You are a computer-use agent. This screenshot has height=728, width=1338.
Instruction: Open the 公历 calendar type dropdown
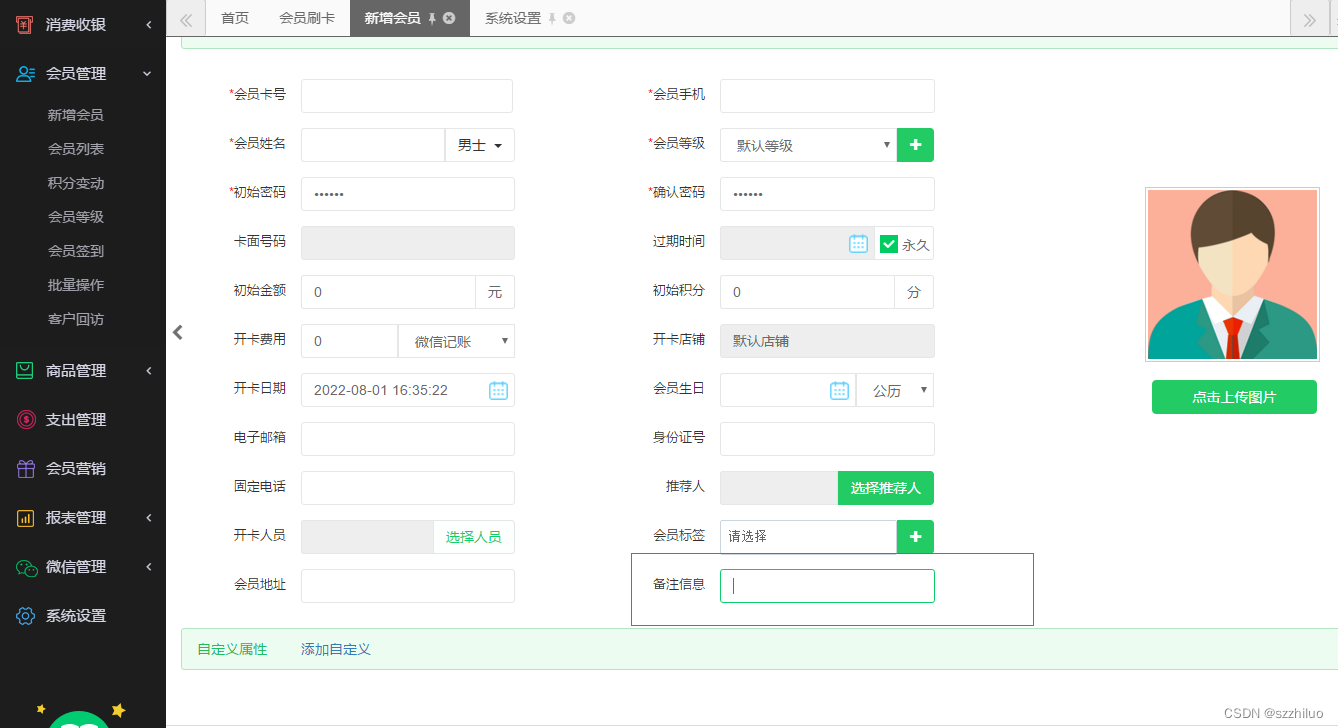pos(895,390)
